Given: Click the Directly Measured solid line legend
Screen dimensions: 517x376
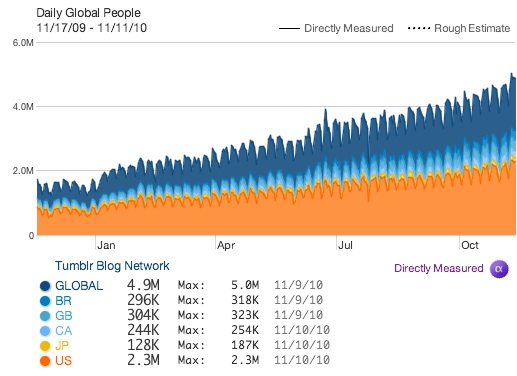Looking at the screenshot, I should [x=336, y=28].
